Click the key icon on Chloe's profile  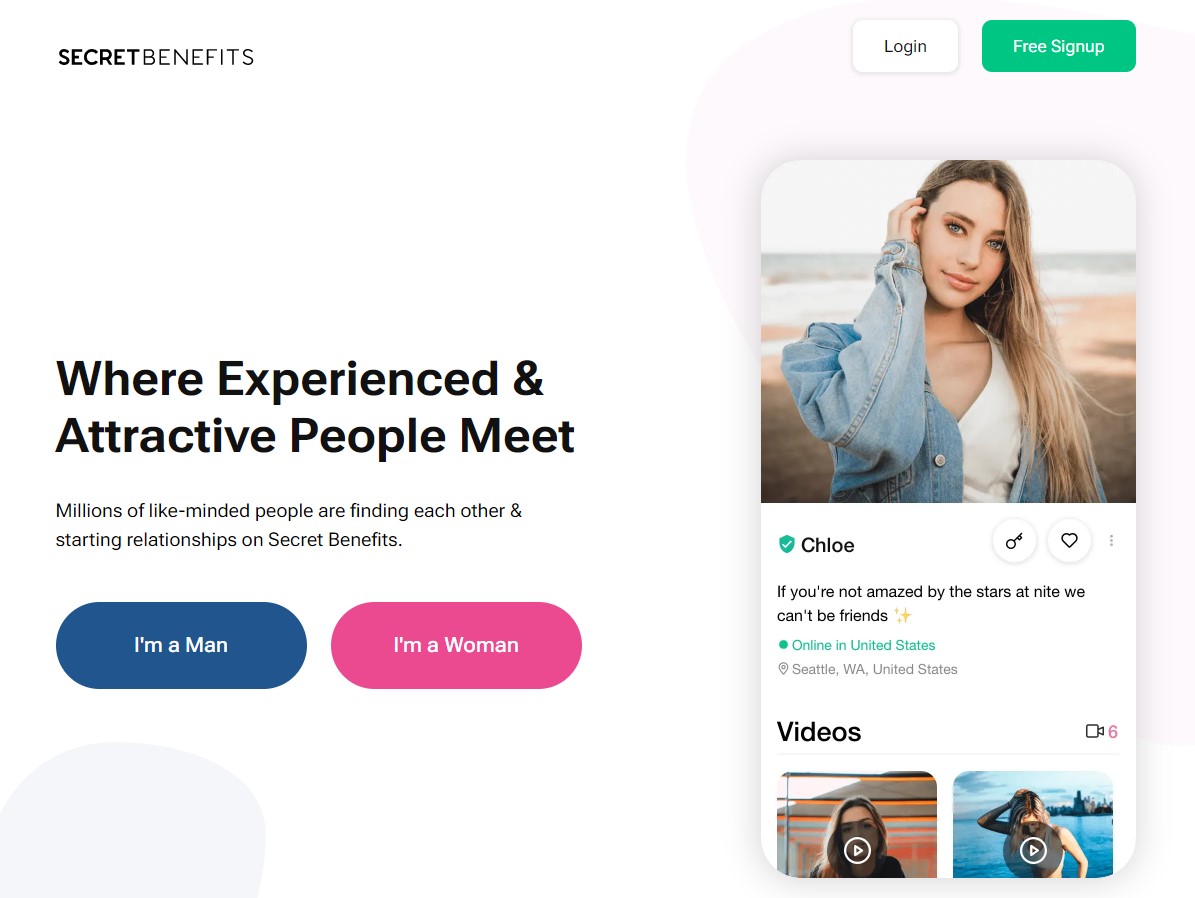1014,541
